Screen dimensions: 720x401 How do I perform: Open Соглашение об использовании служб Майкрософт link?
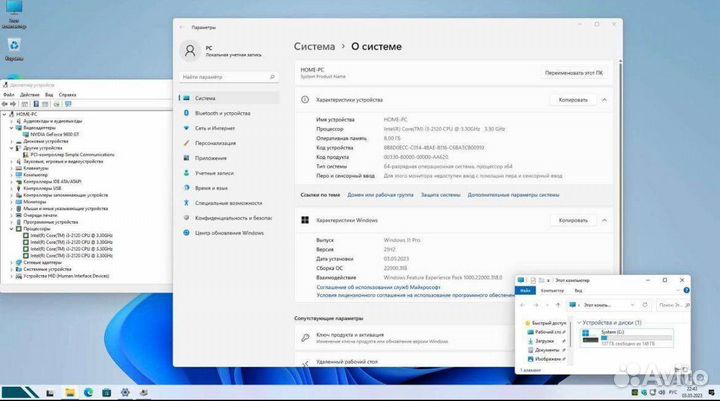[378, 287]
